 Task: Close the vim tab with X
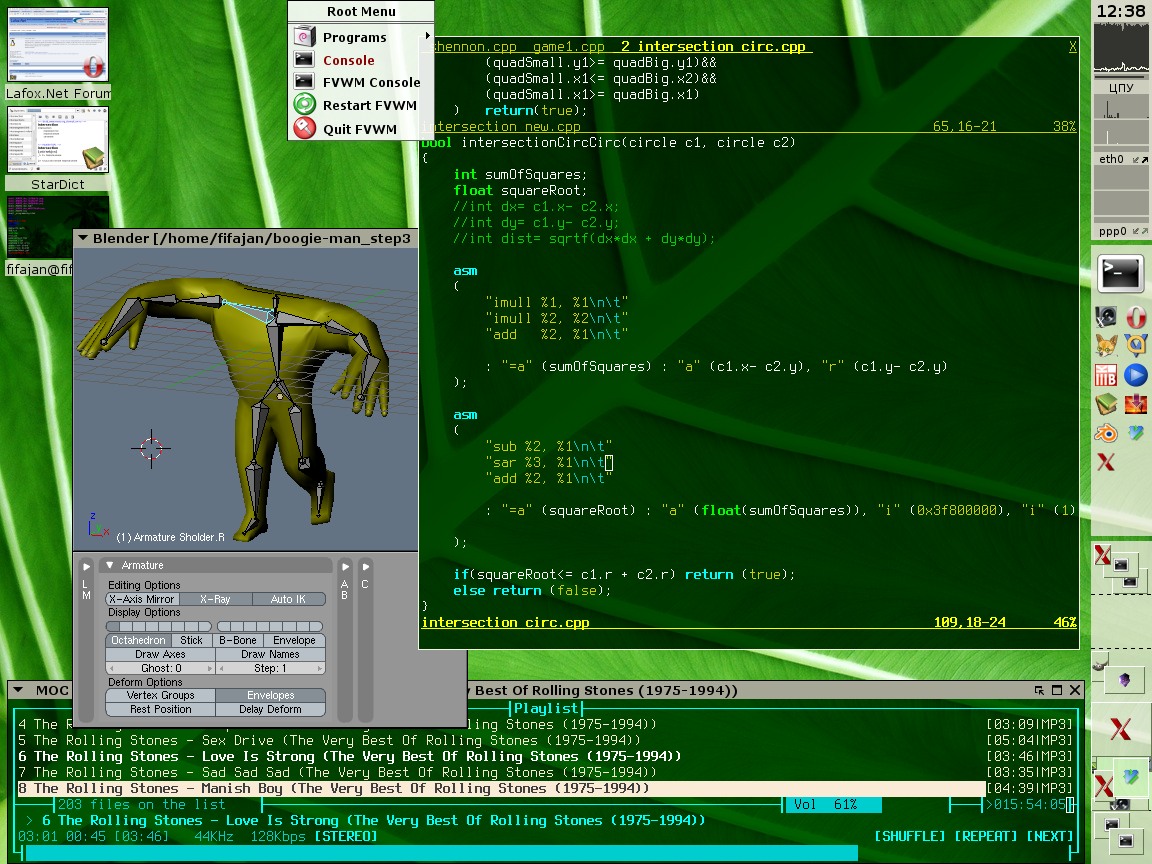1073,46
